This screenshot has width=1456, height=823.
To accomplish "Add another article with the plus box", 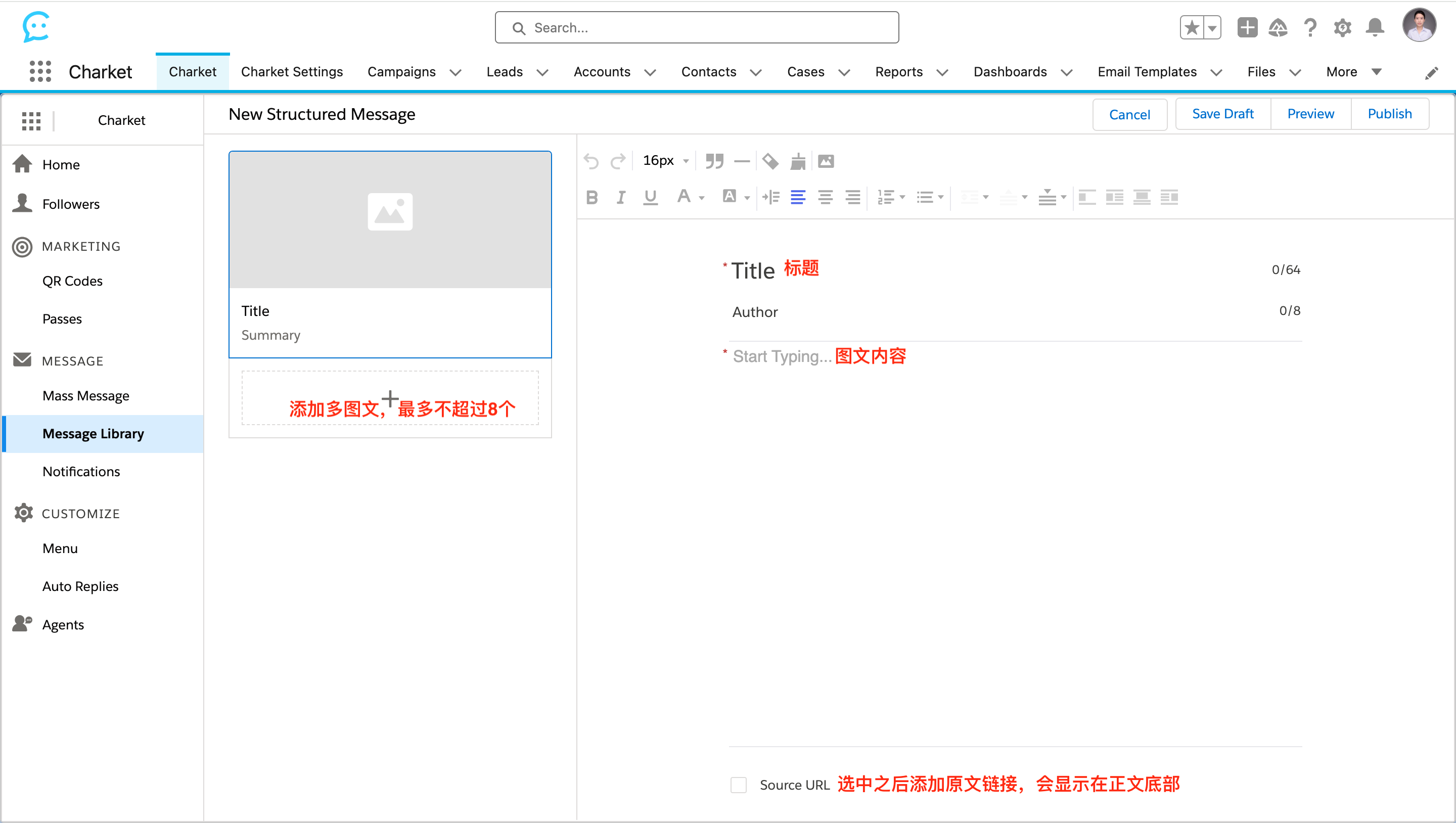I will pyautogui.click(x=390, y=398).
